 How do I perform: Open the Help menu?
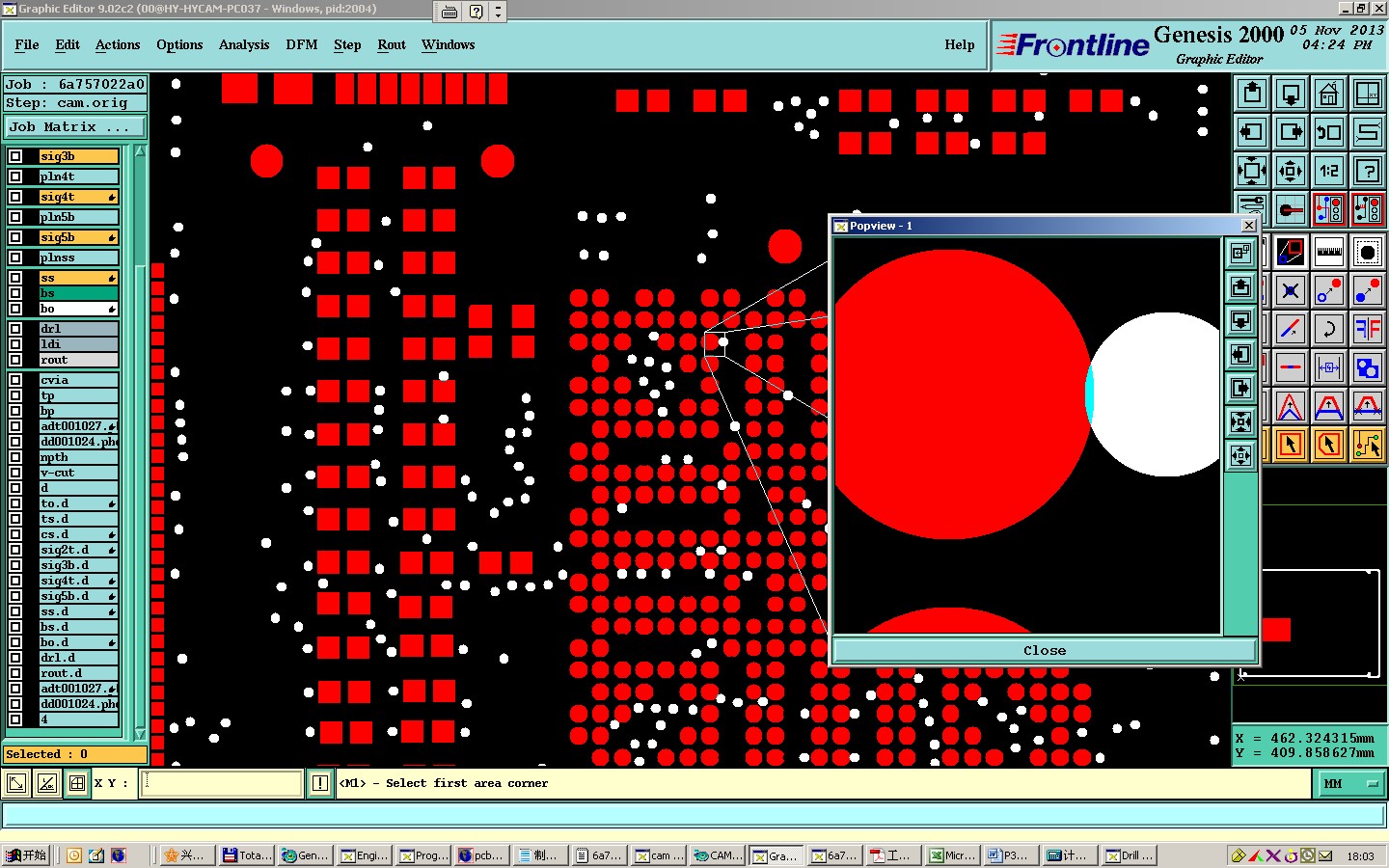tap(960, 45)
